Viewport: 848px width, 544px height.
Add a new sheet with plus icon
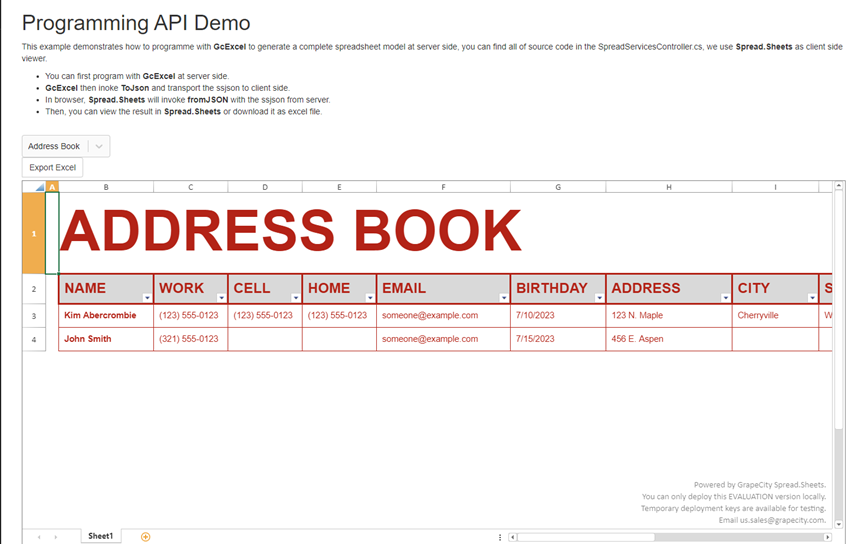pyautogui.click(x=145, y=536)
